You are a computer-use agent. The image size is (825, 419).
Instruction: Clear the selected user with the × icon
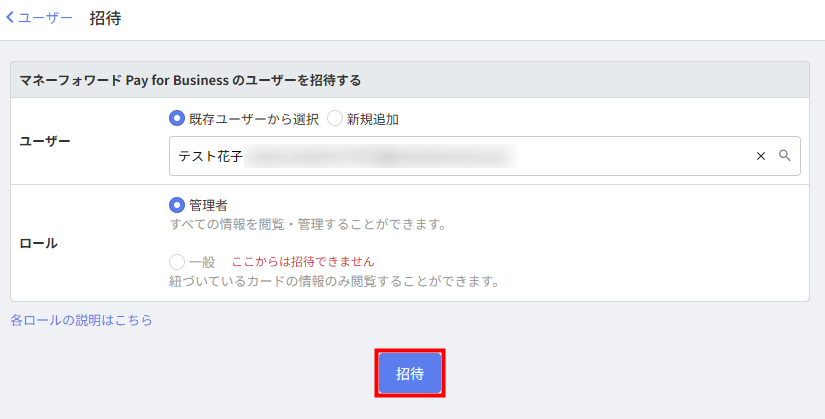pyautogui.click(x=760, y=156)
